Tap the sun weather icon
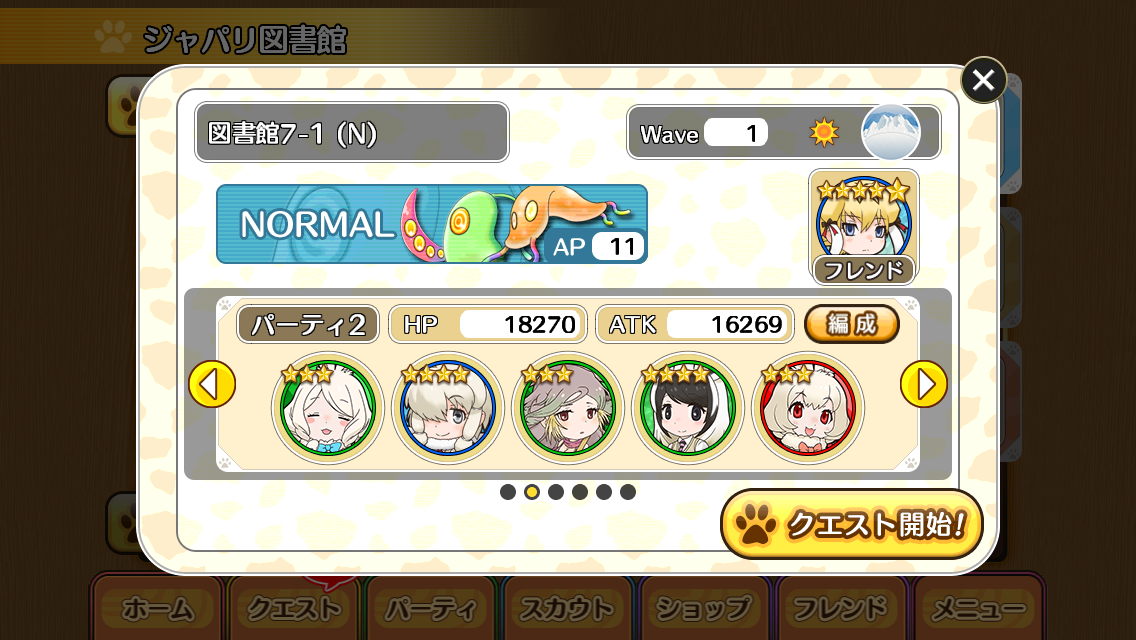The width and height of the screenshot is (1136, 640). point(824,133)
